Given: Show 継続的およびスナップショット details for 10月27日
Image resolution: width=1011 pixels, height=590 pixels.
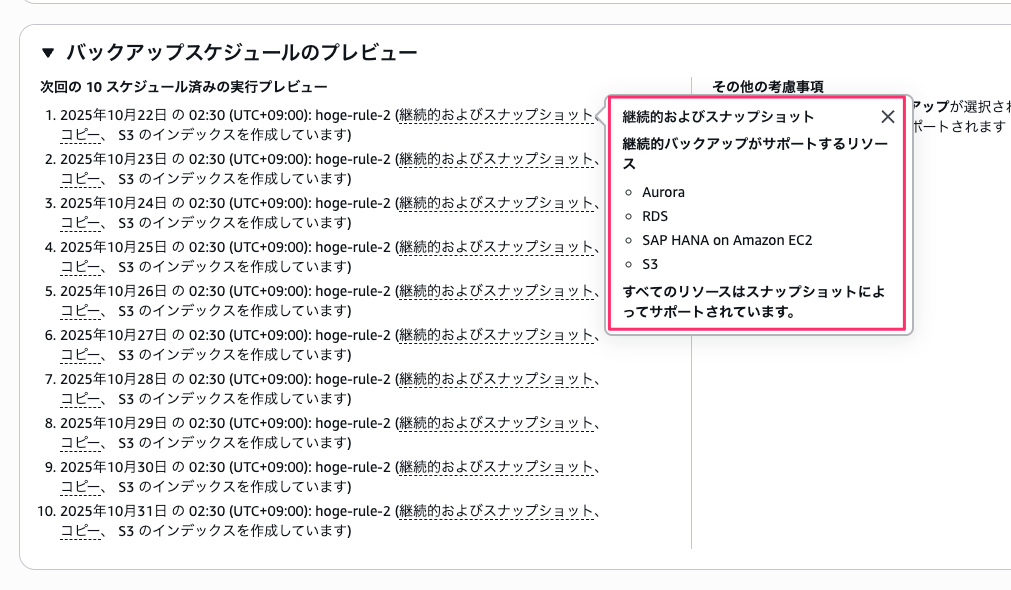Looking at the screenshot, I should (x=495, y=335).
